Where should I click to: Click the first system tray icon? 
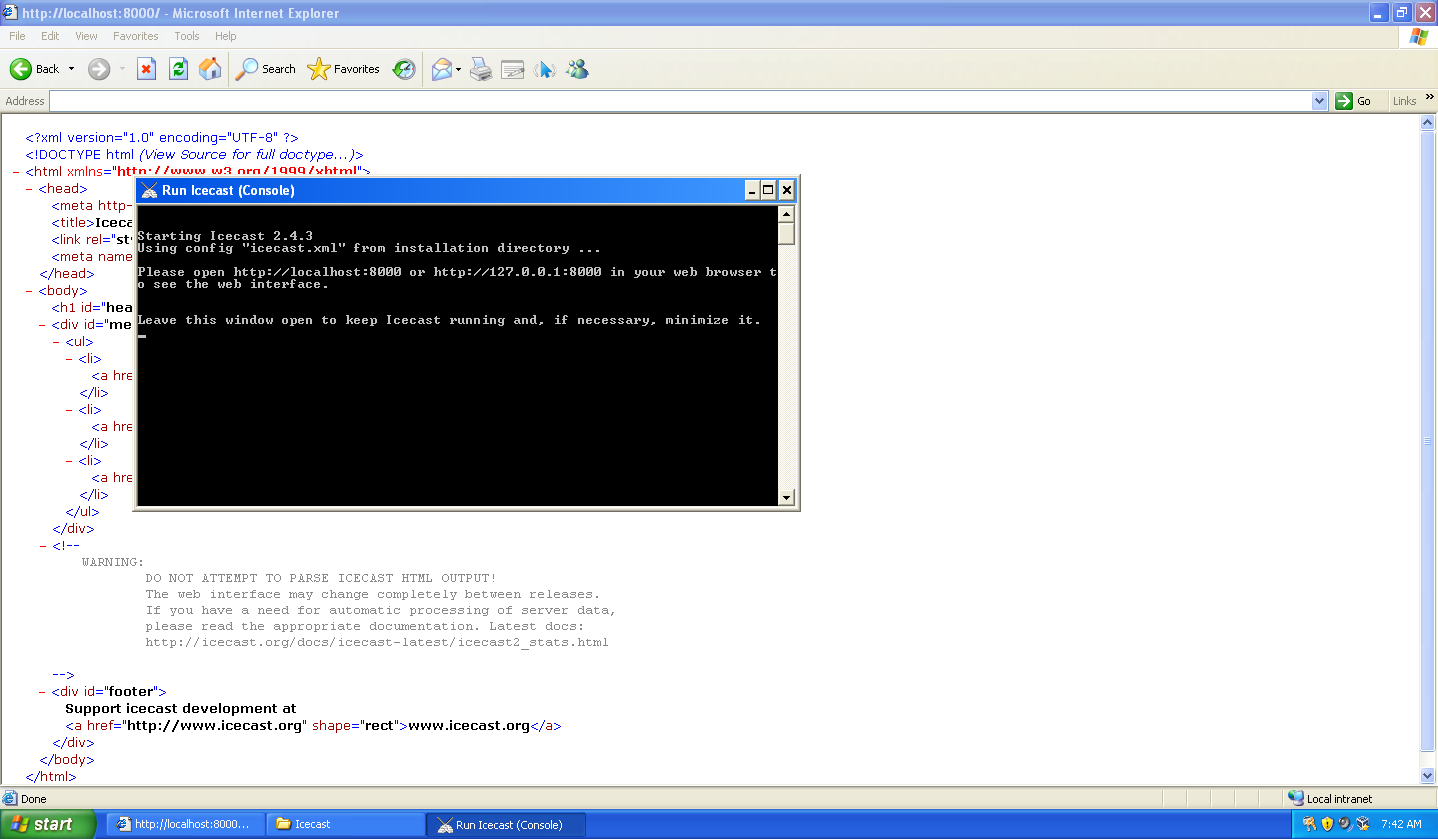(1310, 824)
